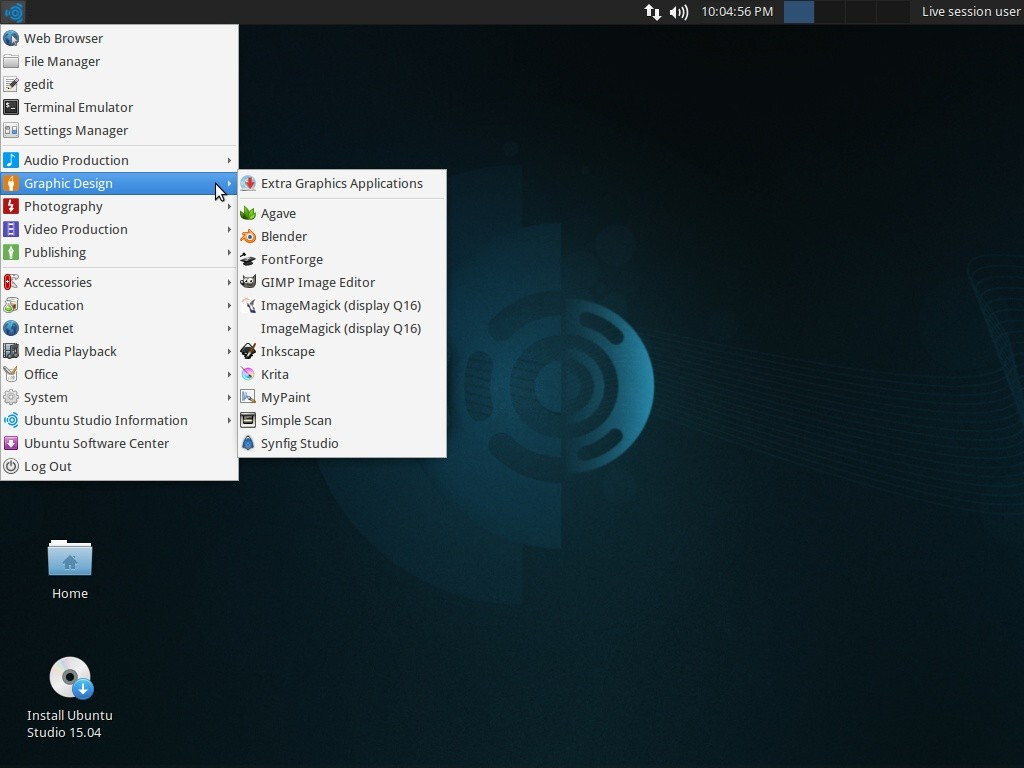Screen dimensions: 1024x768
Task: Launch second ImageMagick (display Q16) entry without icon
Action: point(342,328)
